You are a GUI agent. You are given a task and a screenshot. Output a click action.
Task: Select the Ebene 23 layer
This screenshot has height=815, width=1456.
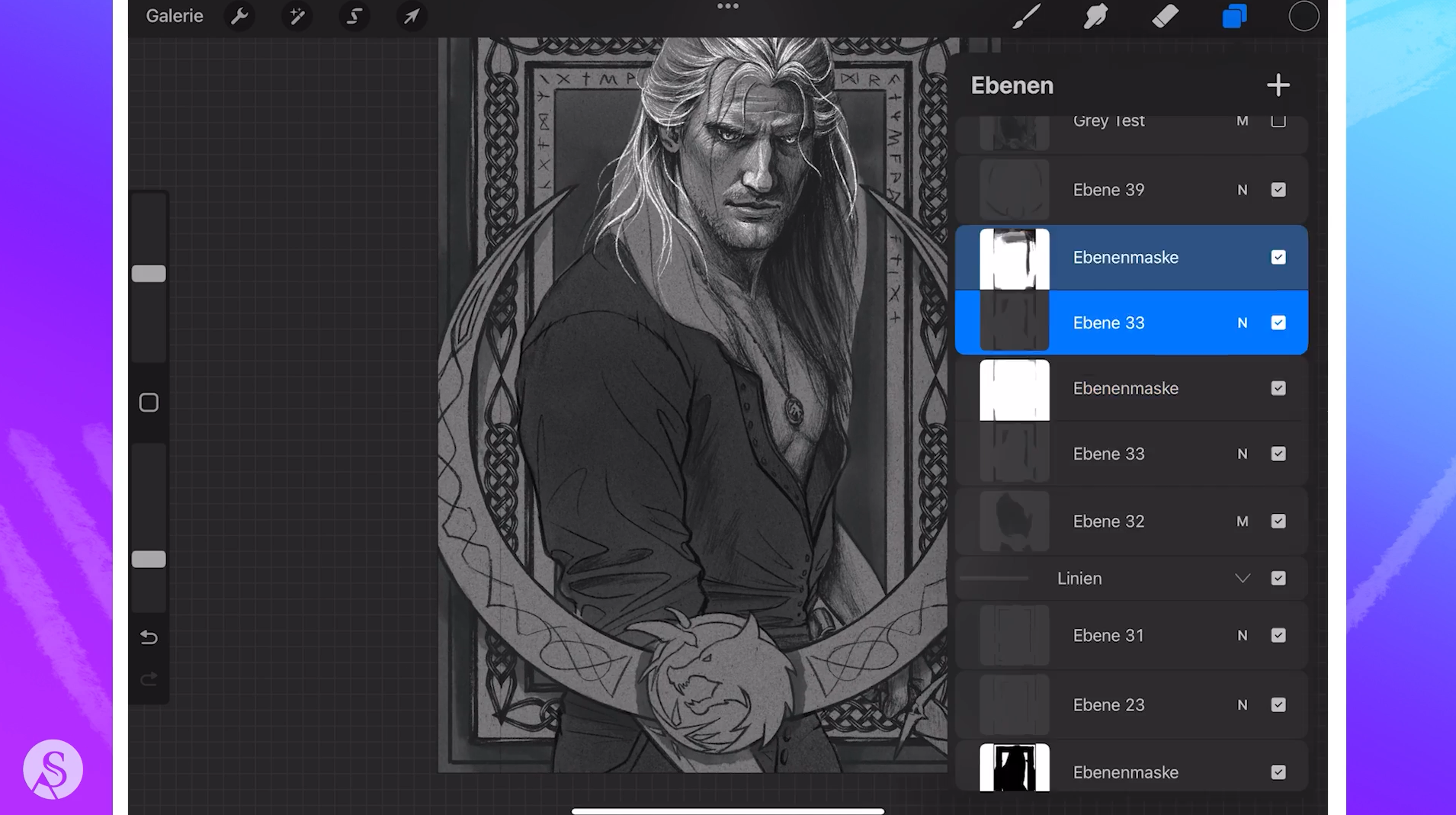point(1108,705)
